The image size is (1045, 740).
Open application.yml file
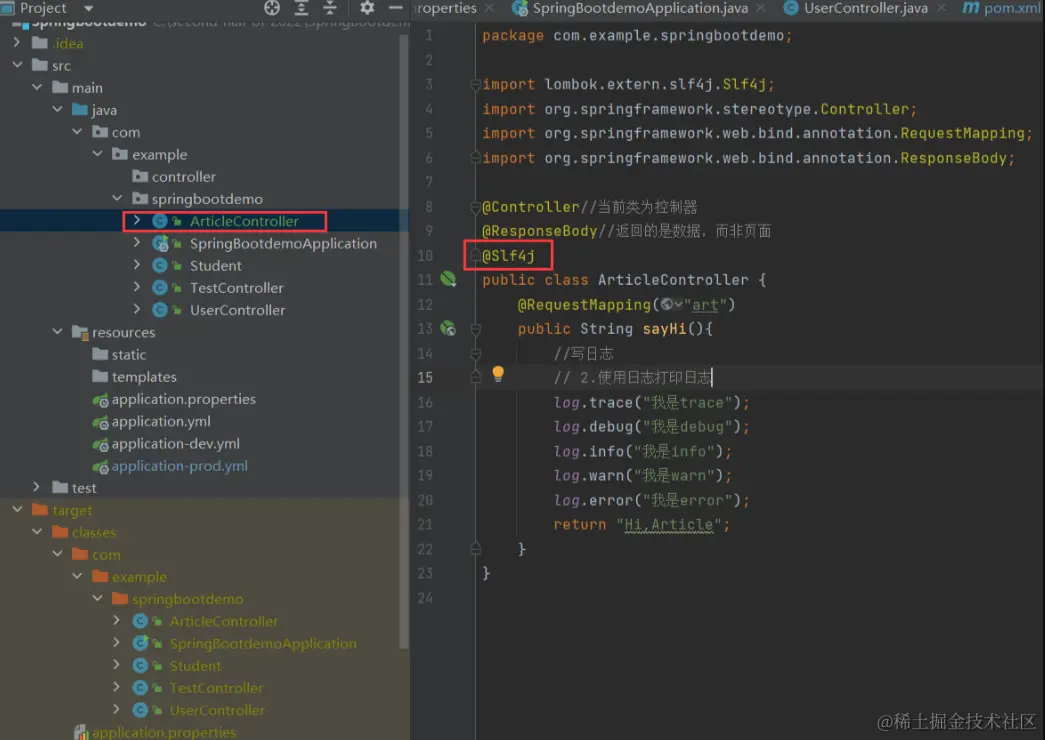coord(161,421)
